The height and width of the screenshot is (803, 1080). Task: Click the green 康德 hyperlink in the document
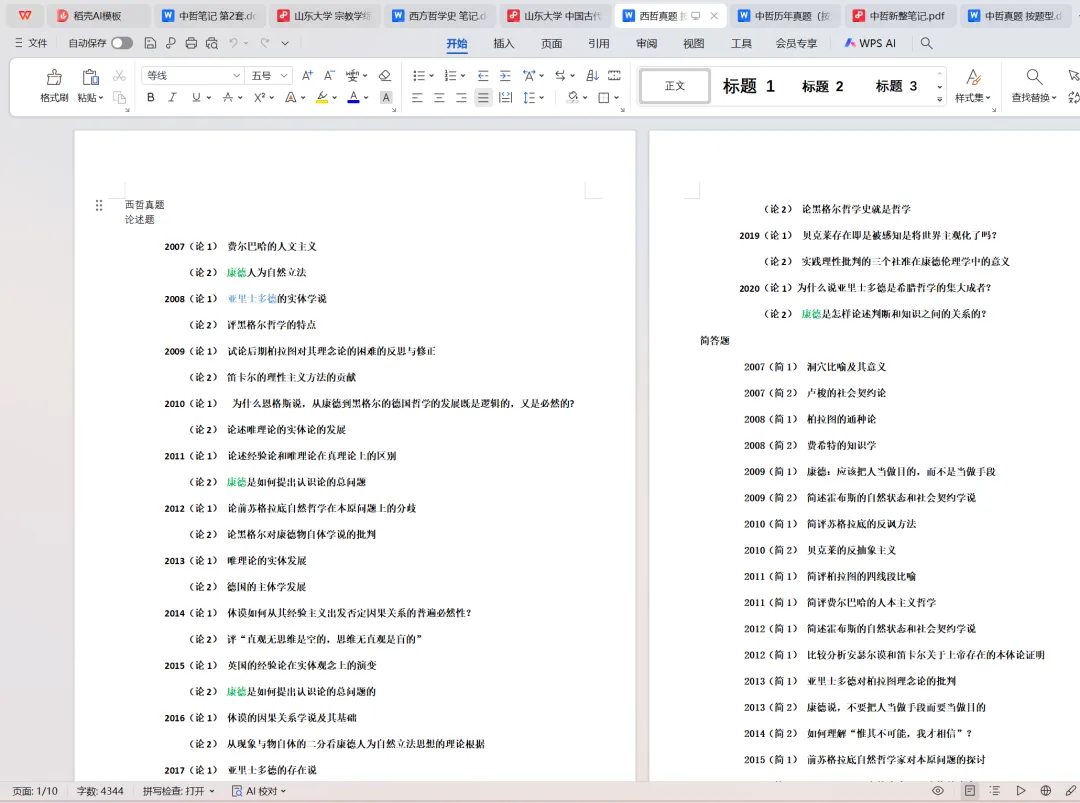tap(236, 272)
